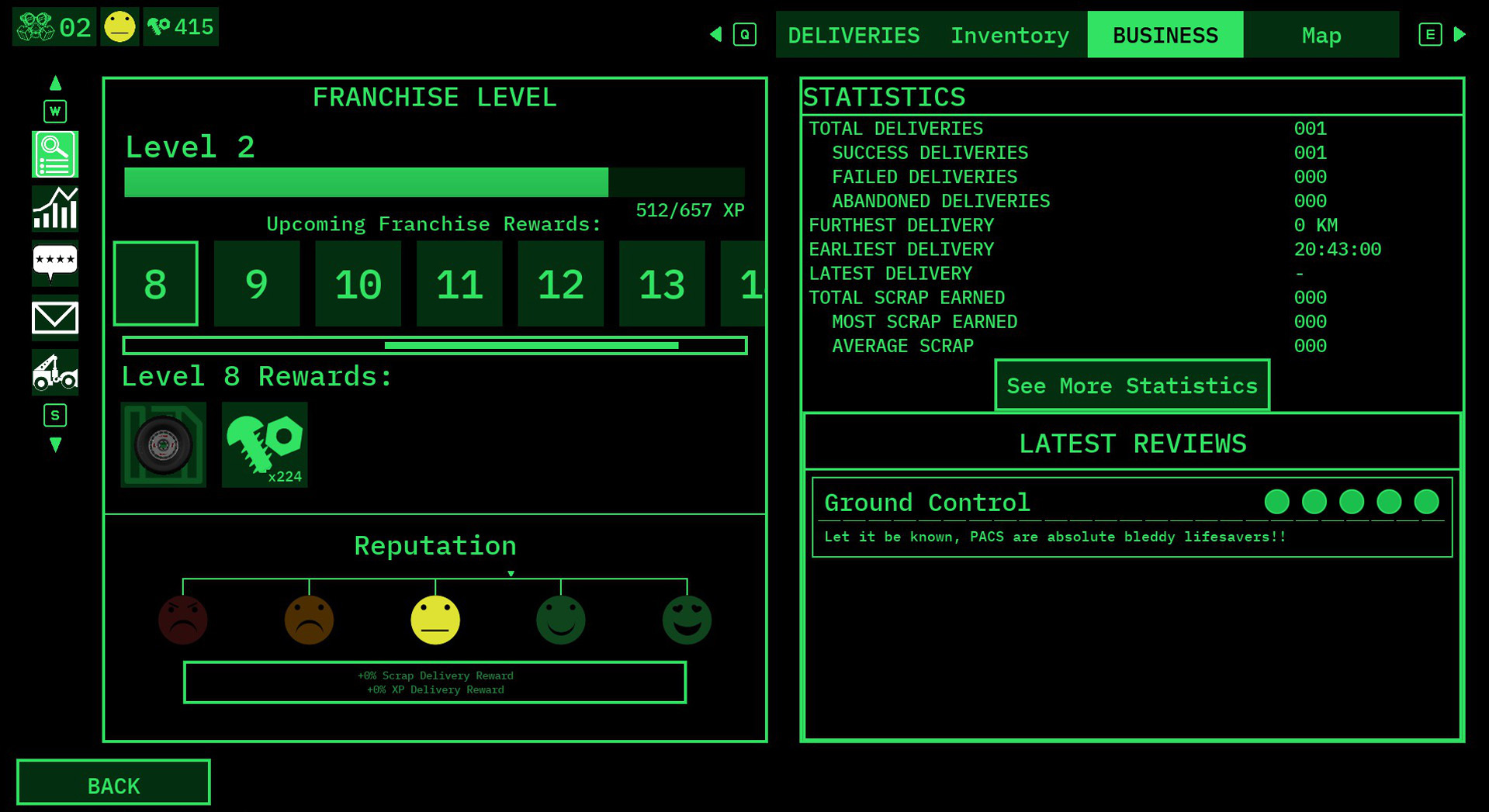
Task: Open the mail envelope sidebar icon
Action: (x=54, y=317)
